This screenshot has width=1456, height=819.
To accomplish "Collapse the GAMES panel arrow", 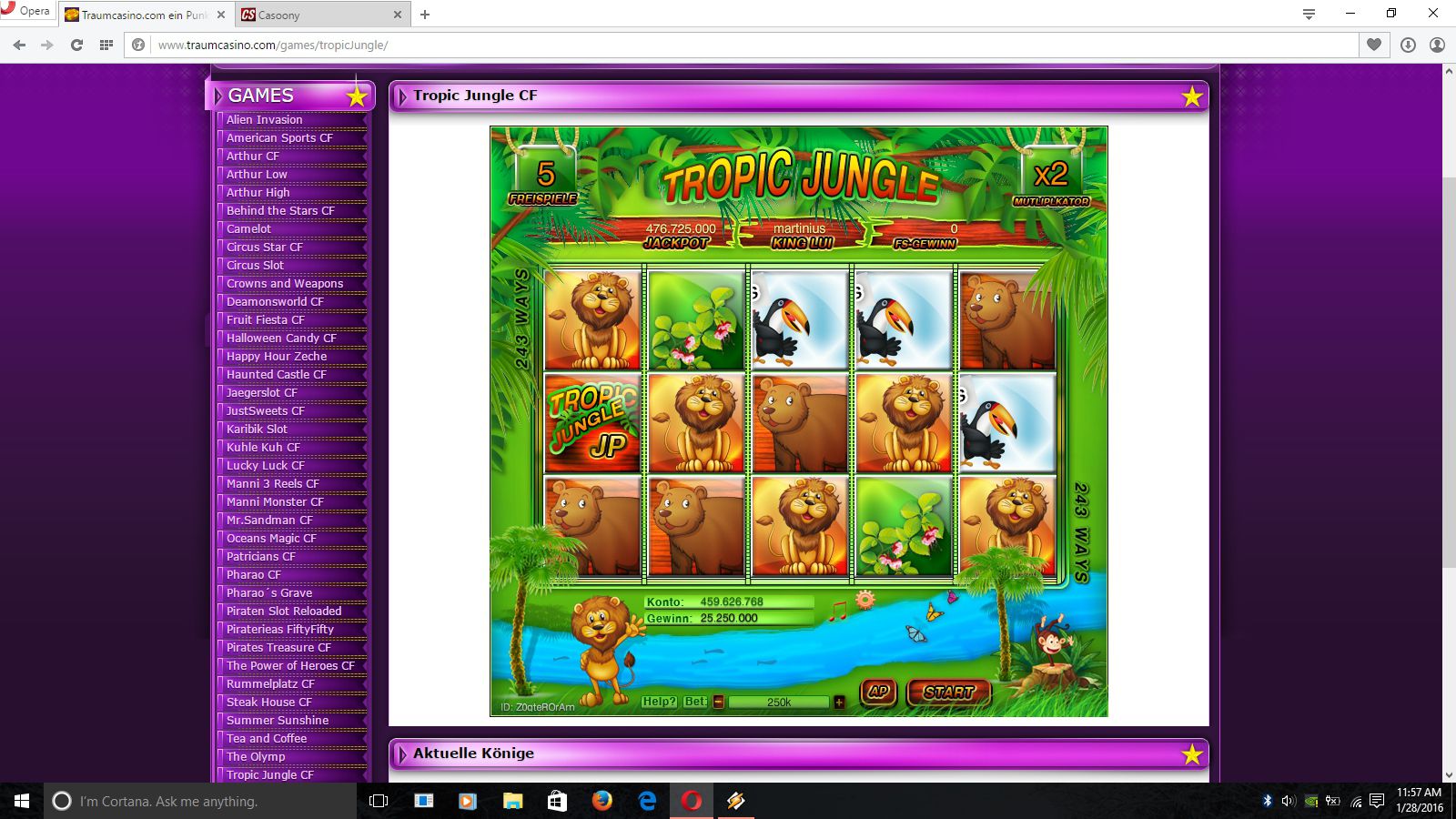I will coord(218,96).
